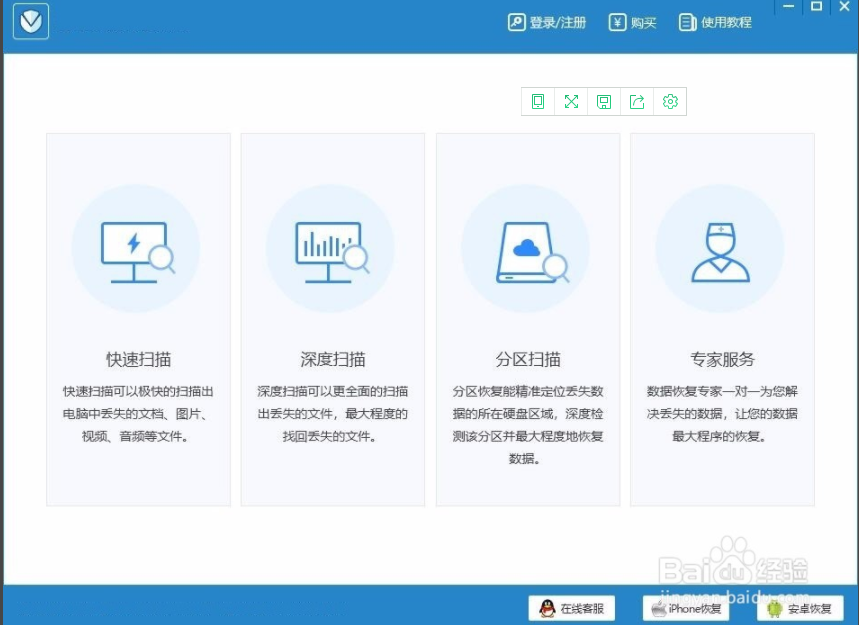Click the description text under 分区扫描

point(528,425)
